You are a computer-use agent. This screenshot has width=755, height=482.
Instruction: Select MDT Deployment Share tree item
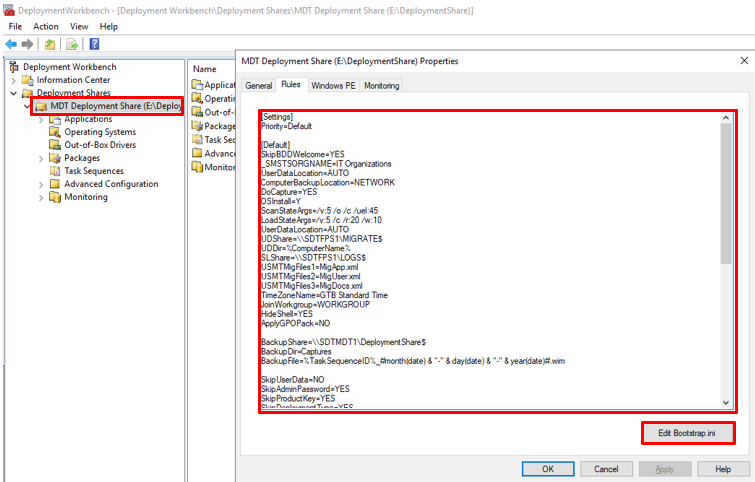[x=109, y=106]
